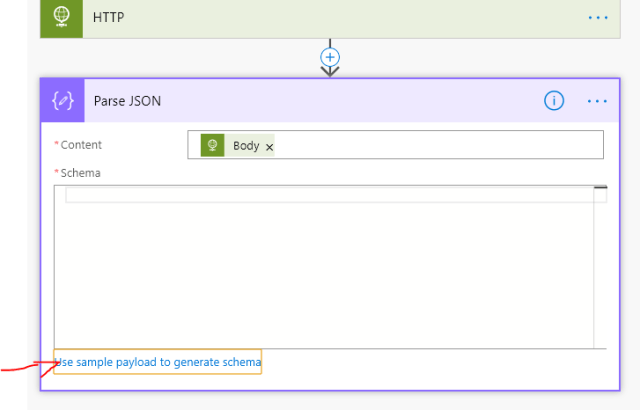The height and width of the screenshot is (410, 640).
Task: Collapse the Parse JSON card by its title
Action: [x=127, y=101]
